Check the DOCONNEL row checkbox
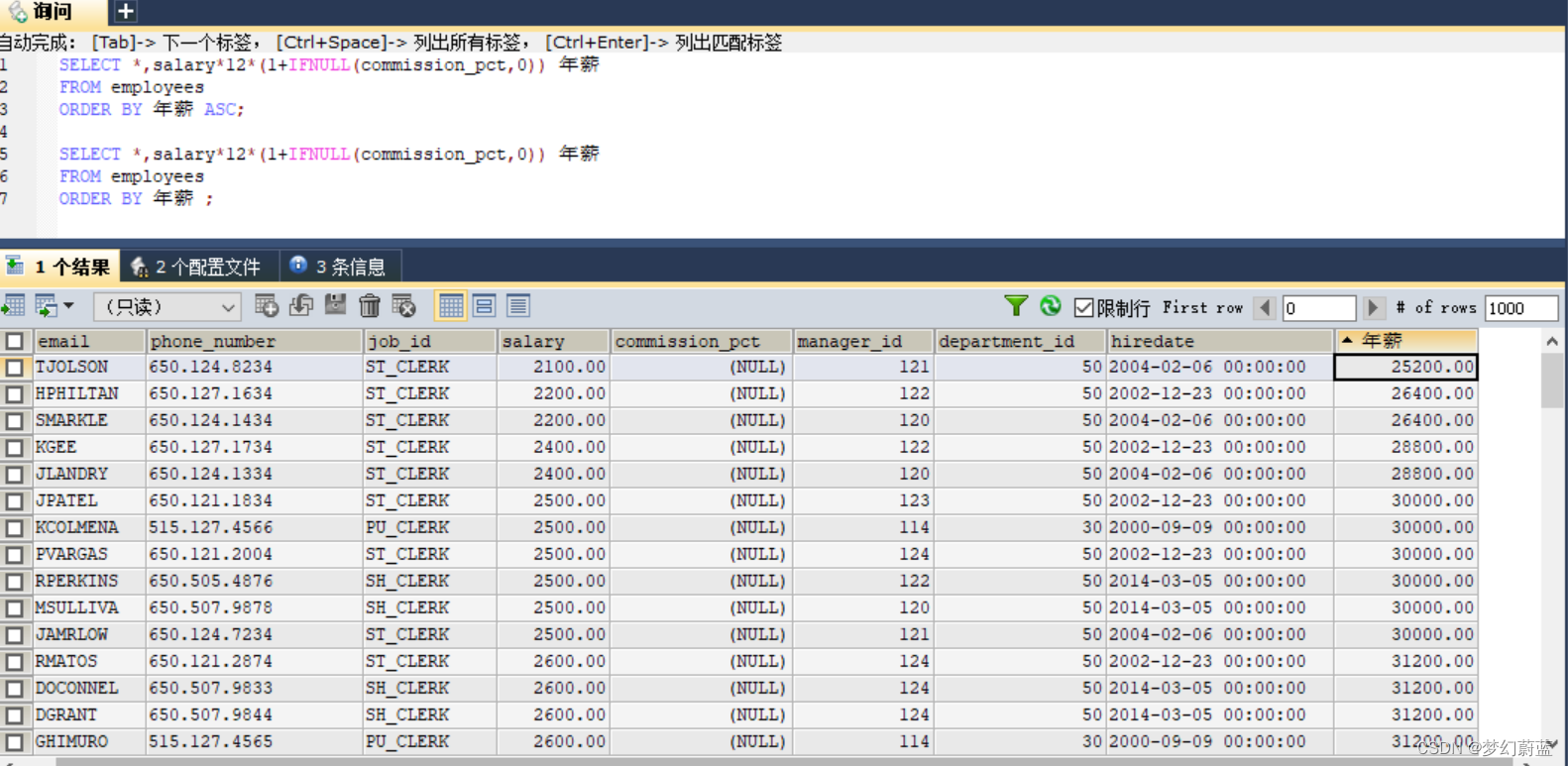The image size is (1568, 766). click(x=15, y=689)
